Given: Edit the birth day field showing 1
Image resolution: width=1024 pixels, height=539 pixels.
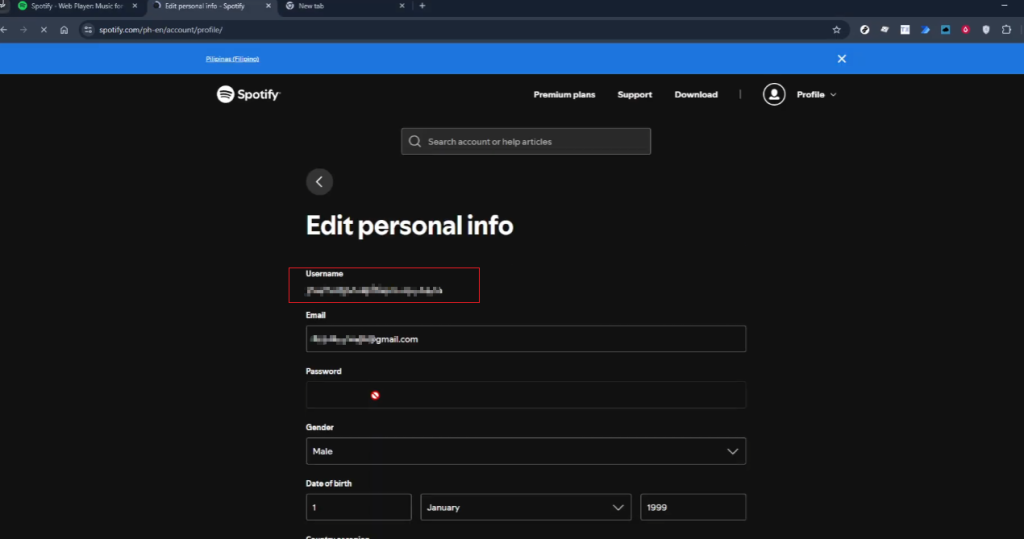Looking at the screenshot, I should pos(359,508).
